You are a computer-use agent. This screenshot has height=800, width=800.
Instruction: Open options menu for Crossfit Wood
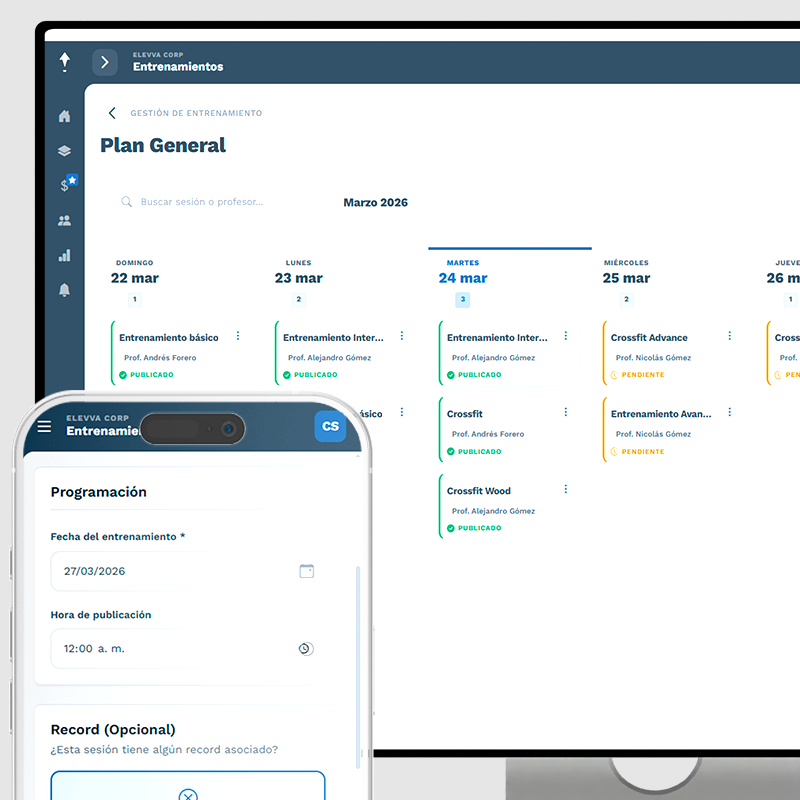point(566,489)
